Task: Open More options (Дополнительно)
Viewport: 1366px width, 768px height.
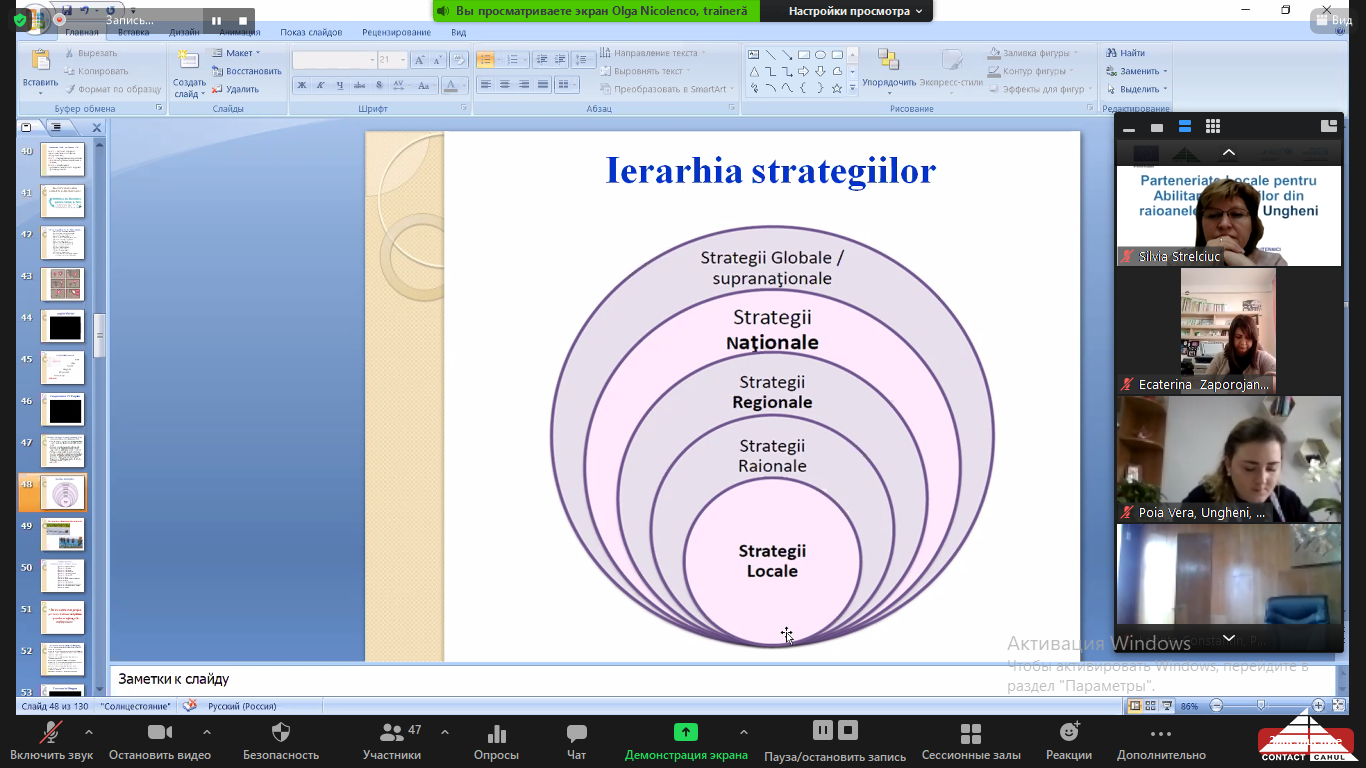Action: pyautogui.click(x=1161, y=741)
